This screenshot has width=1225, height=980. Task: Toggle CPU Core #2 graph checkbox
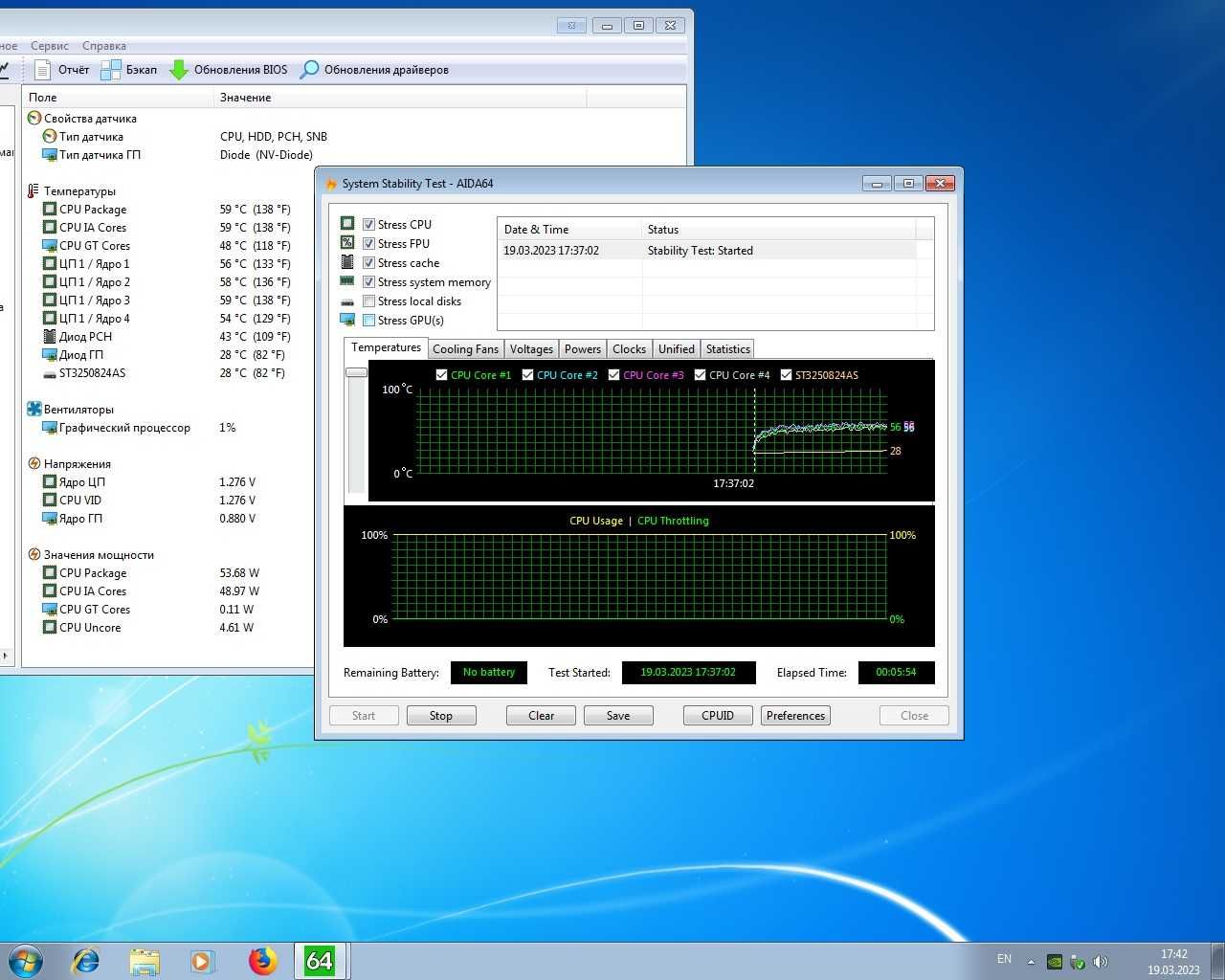[x=527, y=375]
